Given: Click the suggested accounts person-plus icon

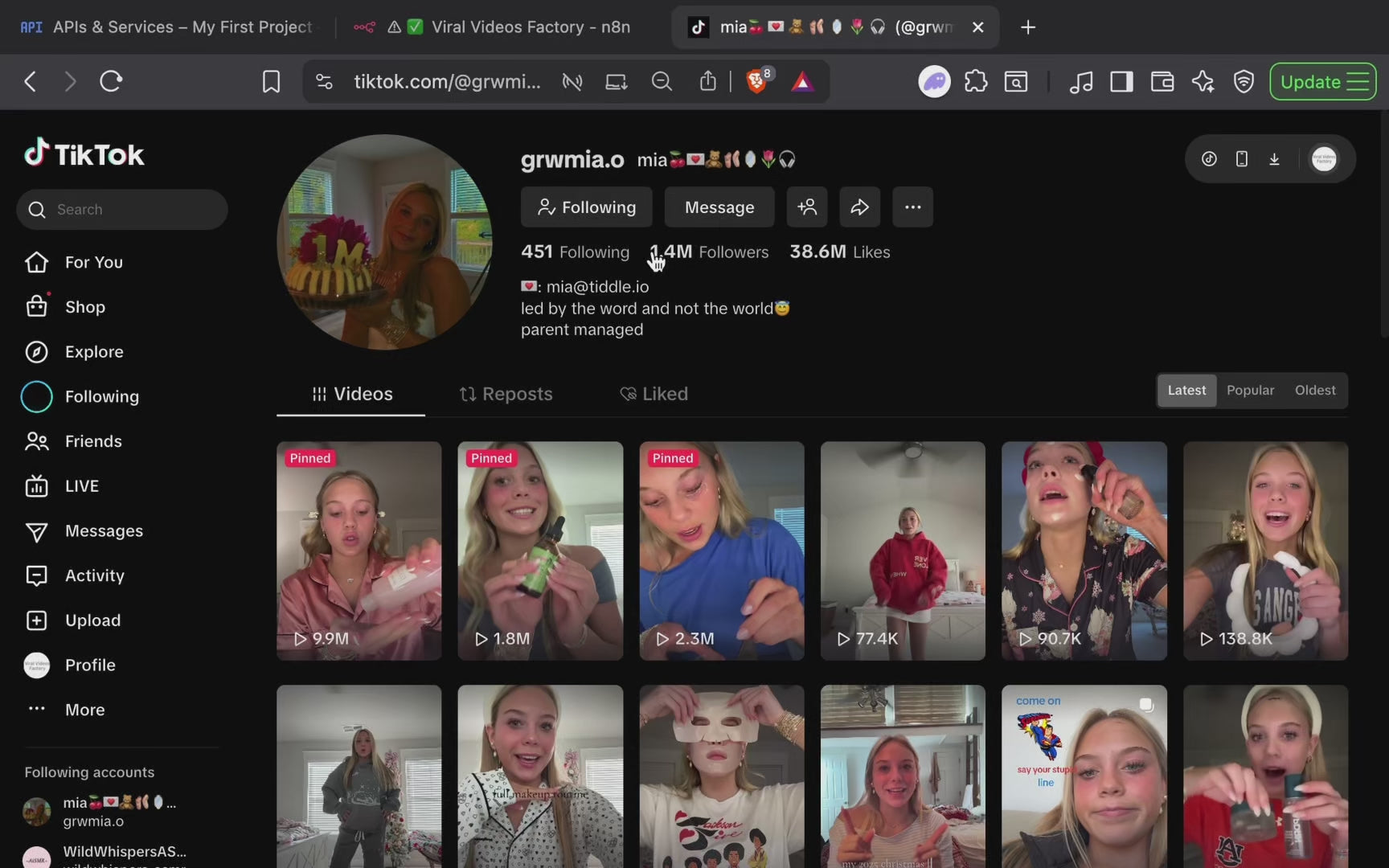Looking at the screenshot, I should pos(807,207).
